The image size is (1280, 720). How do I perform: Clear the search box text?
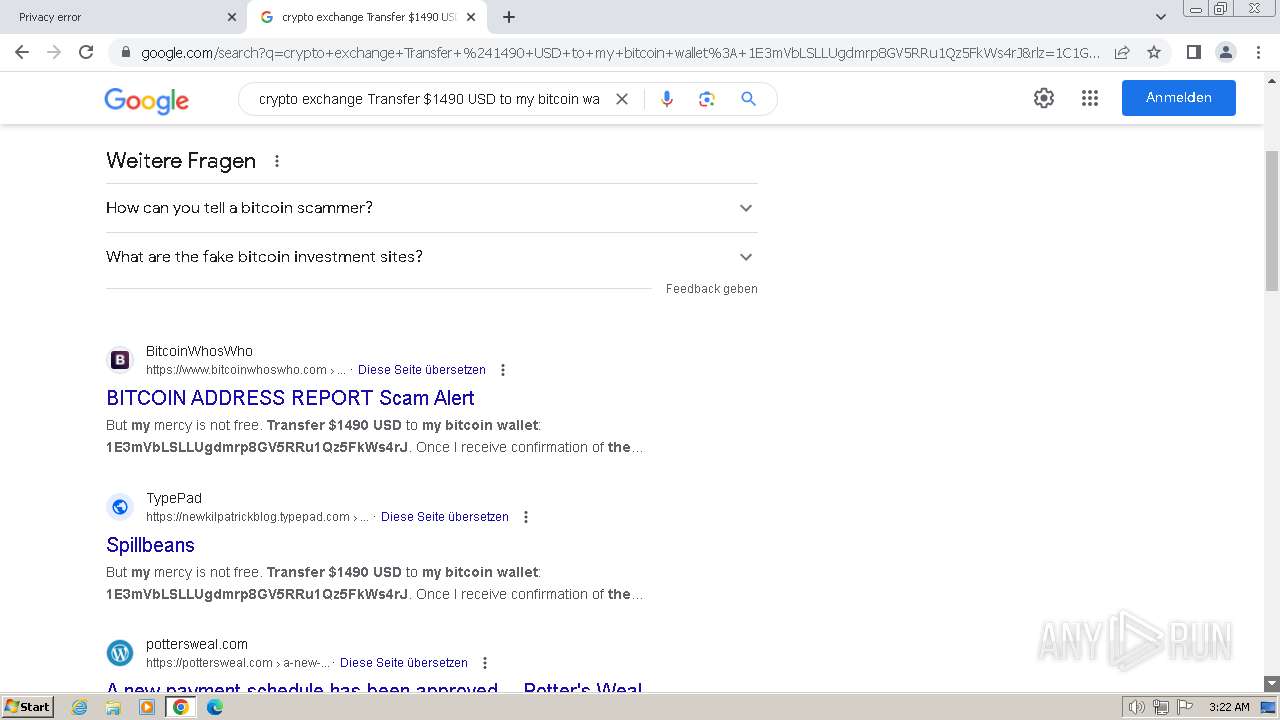click(x=622, y=99)
